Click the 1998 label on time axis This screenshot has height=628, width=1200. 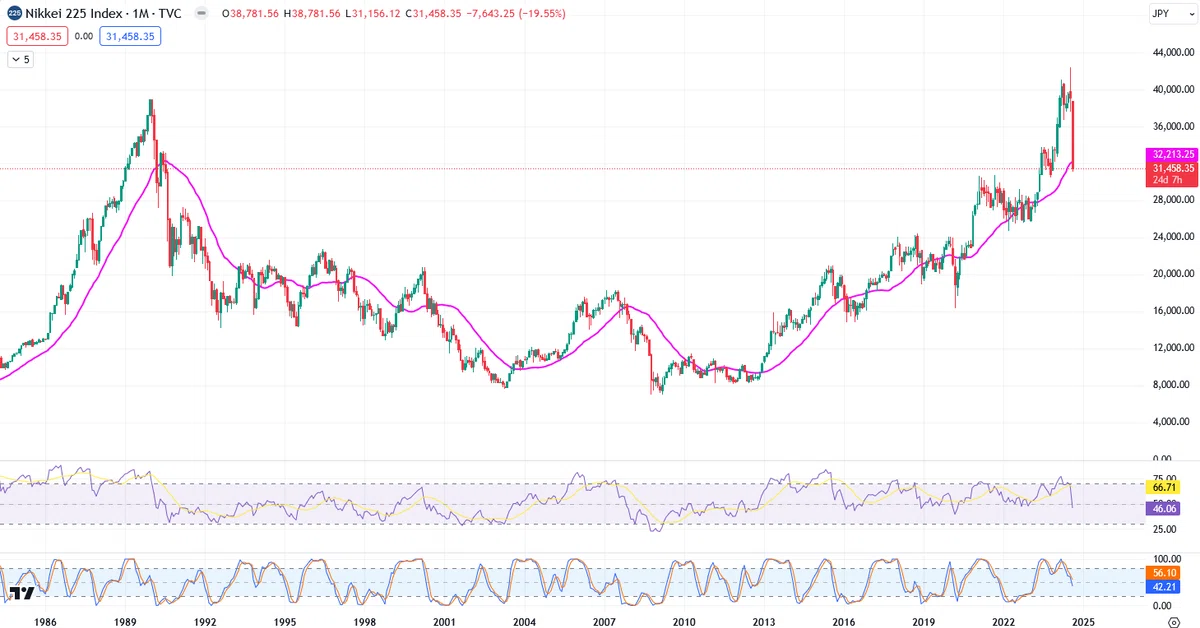click(364, 621)
